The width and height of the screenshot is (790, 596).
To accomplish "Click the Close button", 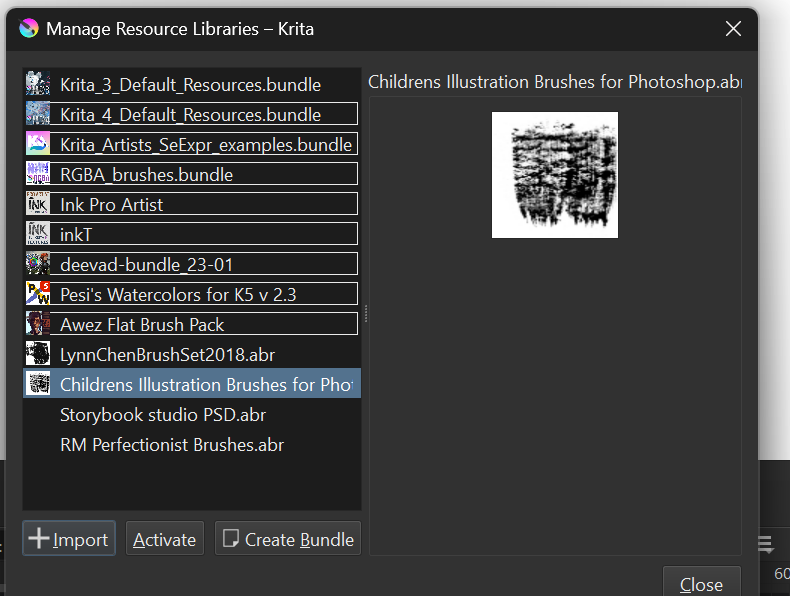I will pos(701,583).
